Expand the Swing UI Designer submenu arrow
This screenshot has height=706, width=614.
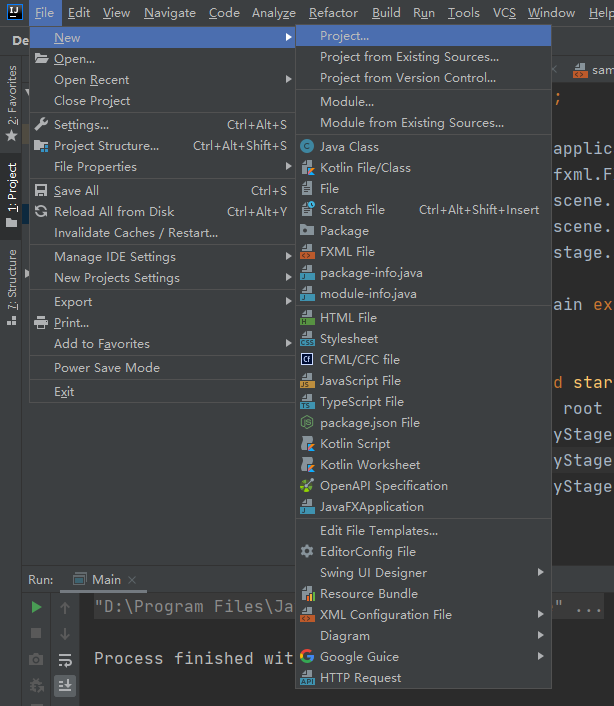pos(541,572)
